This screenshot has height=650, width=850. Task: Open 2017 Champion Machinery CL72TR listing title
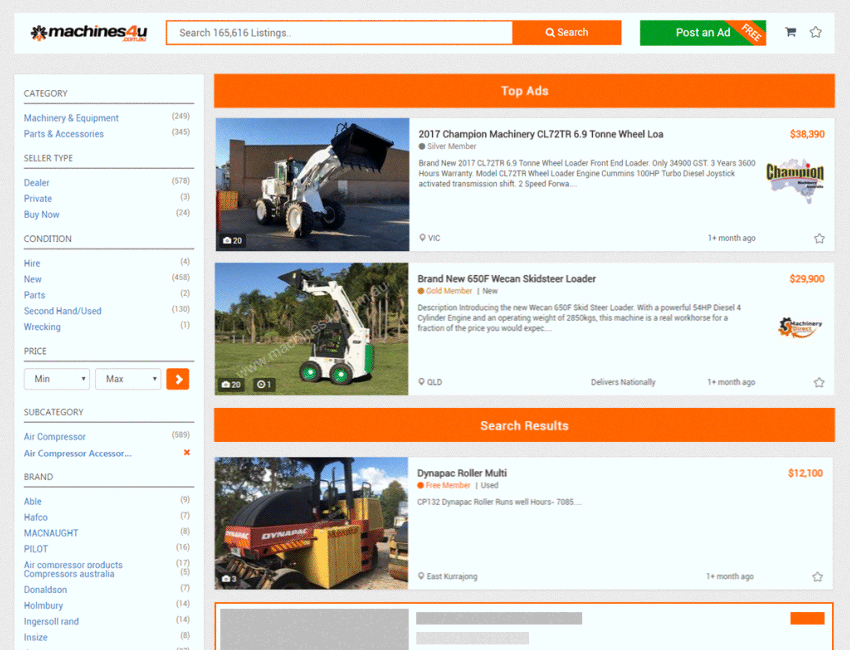(x=540, y=134)
